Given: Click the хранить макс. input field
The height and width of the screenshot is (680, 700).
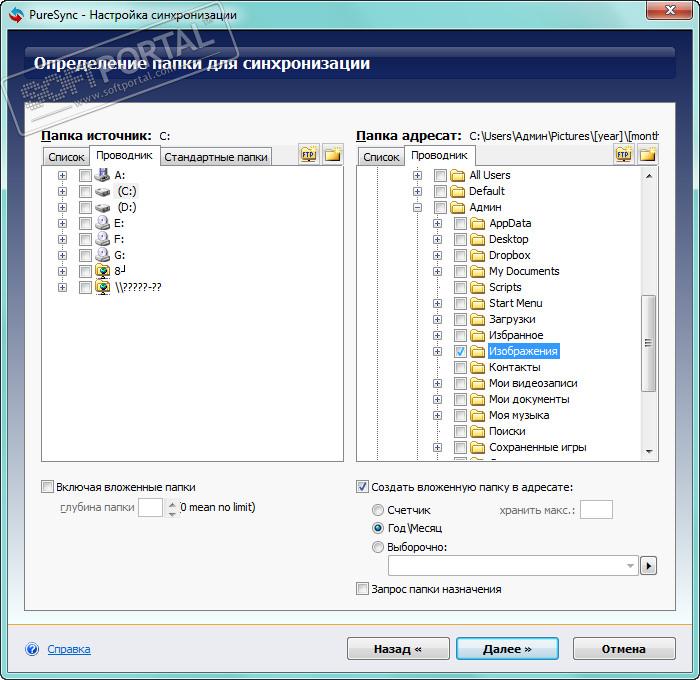Looking at the screenshot, I should coord(596,509).
